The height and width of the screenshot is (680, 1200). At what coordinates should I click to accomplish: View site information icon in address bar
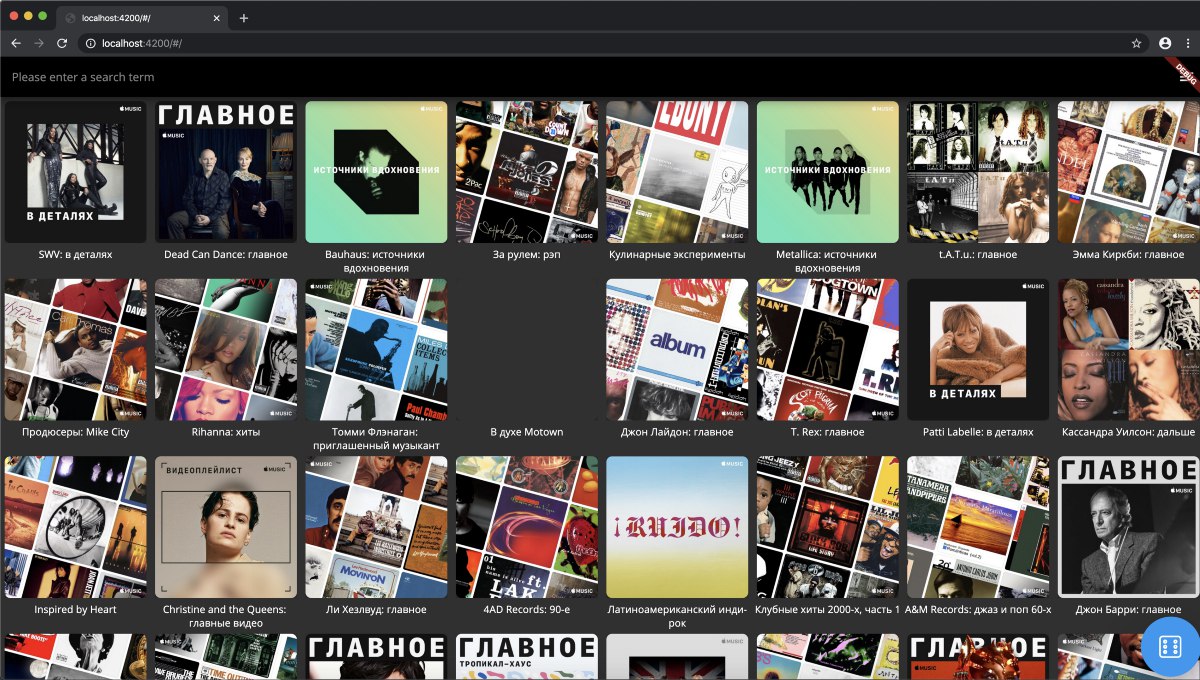tap(91, 44)
